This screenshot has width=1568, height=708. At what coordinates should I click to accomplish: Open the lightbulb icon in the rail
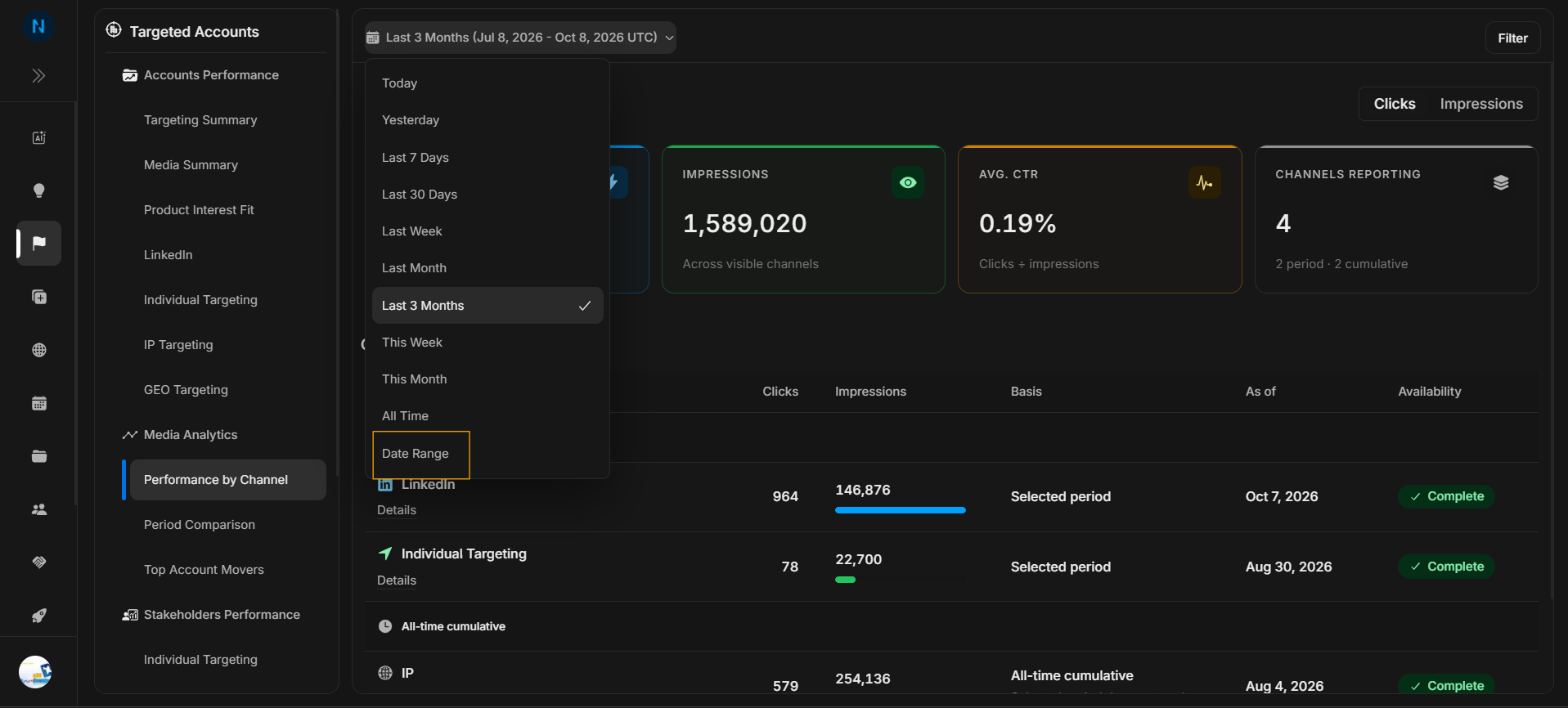(x=38, y=190)
